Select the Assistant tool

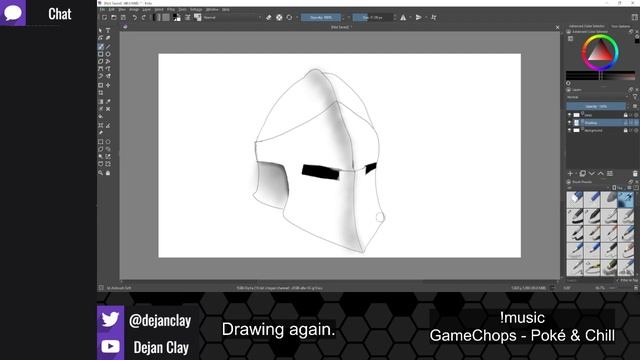click(101, 126)
